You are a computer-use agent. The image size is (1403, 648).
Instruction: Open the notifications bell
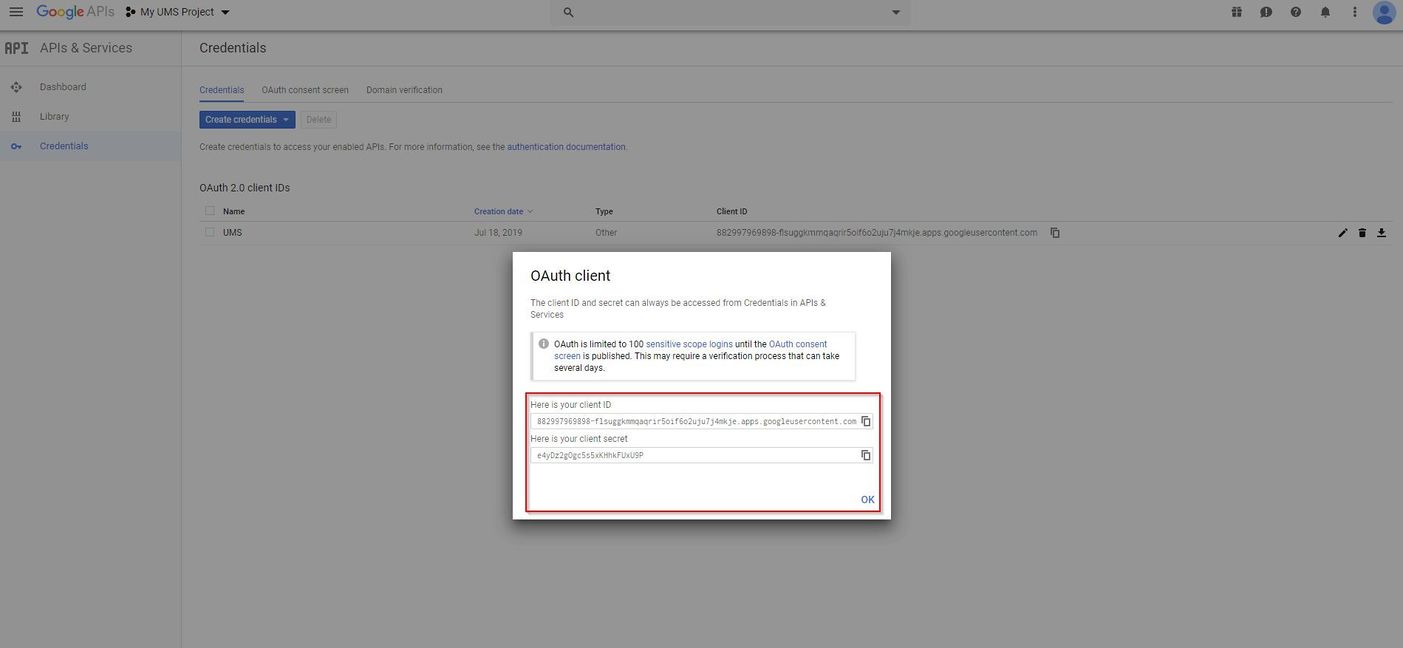[1325, 12]
